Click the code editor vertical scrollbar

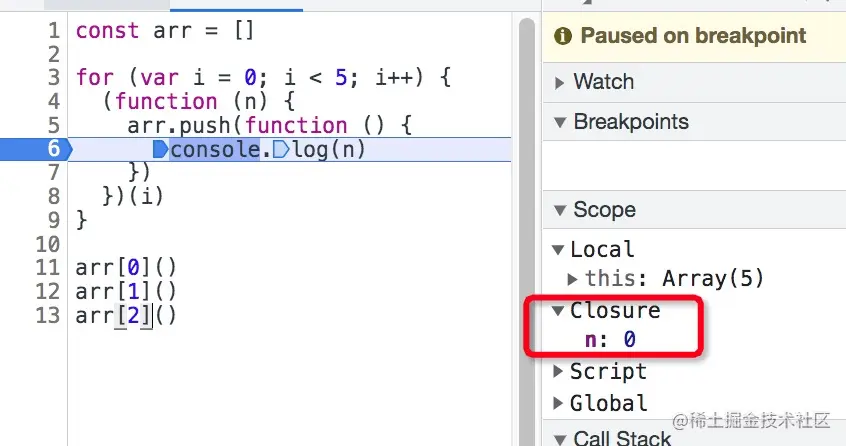click(527, 232)
